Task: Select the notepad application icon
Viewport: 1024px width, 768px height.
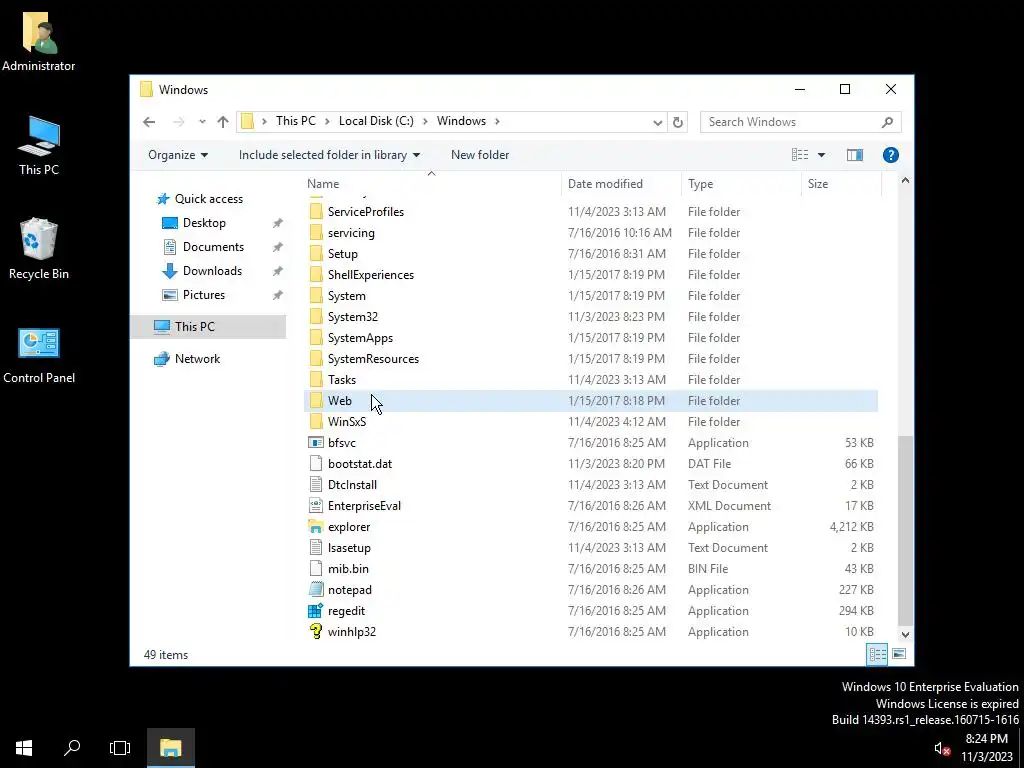Action: (x=316, y=590)
